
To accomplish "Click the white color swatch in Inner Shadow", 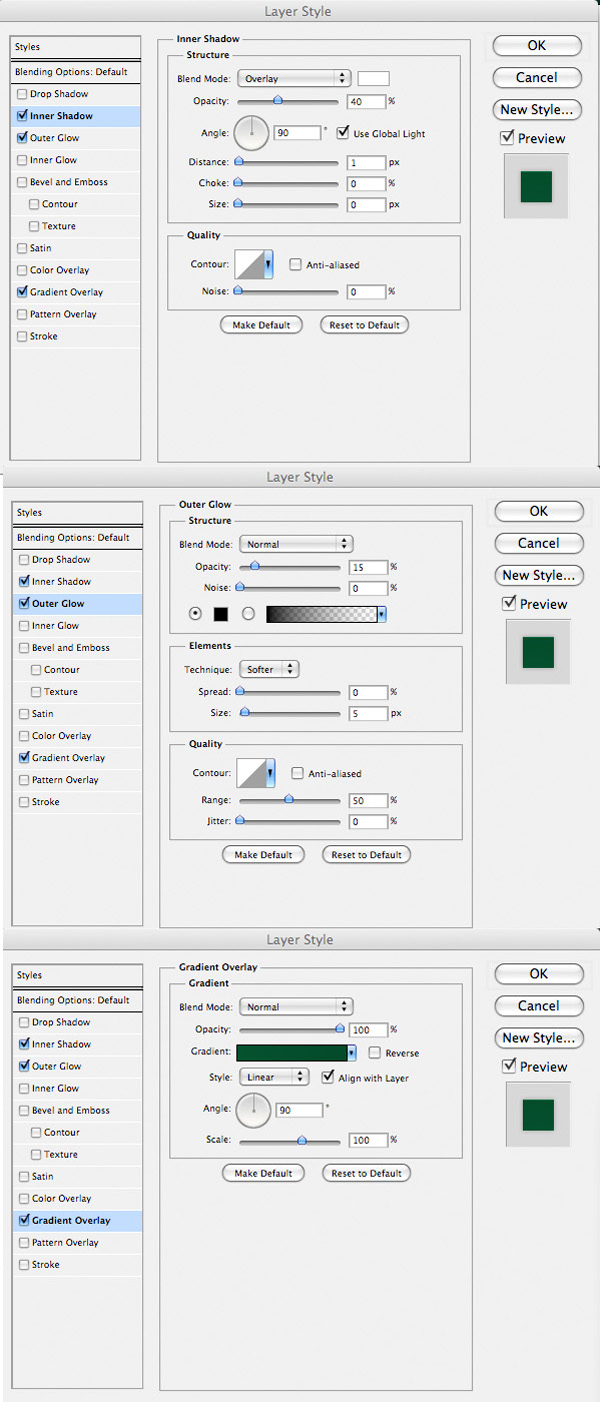I will point(374,78).
